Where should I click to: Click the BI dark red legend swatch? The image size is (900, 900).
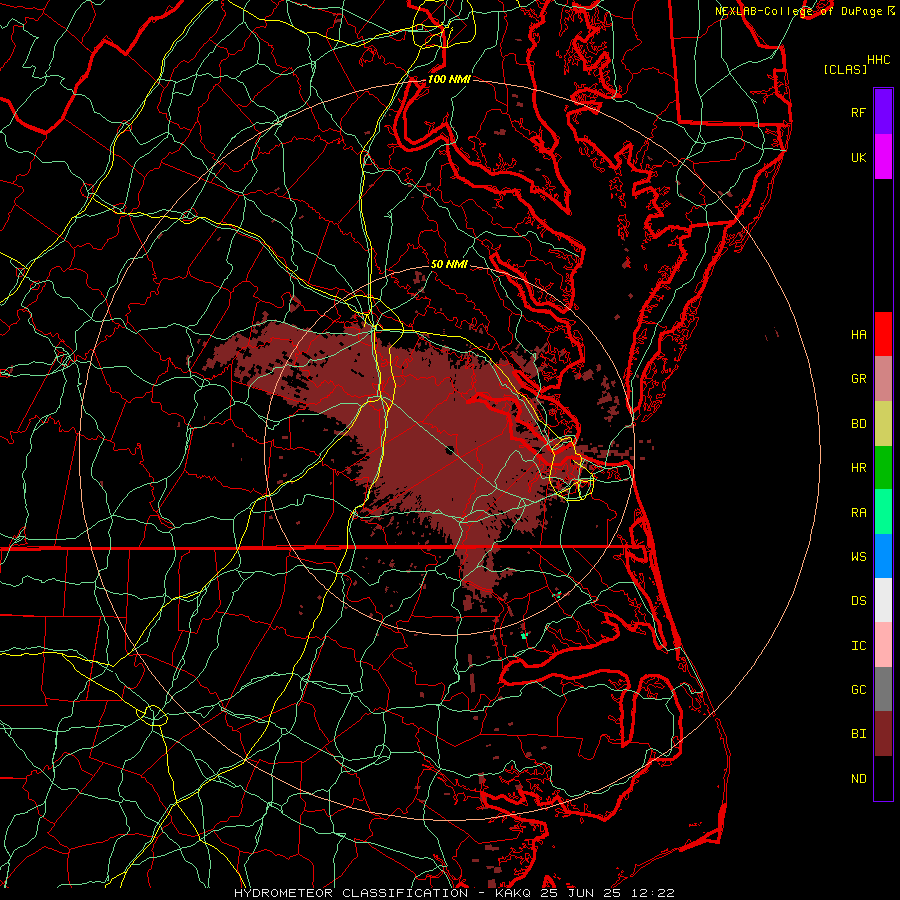click(x=883, y=734)
